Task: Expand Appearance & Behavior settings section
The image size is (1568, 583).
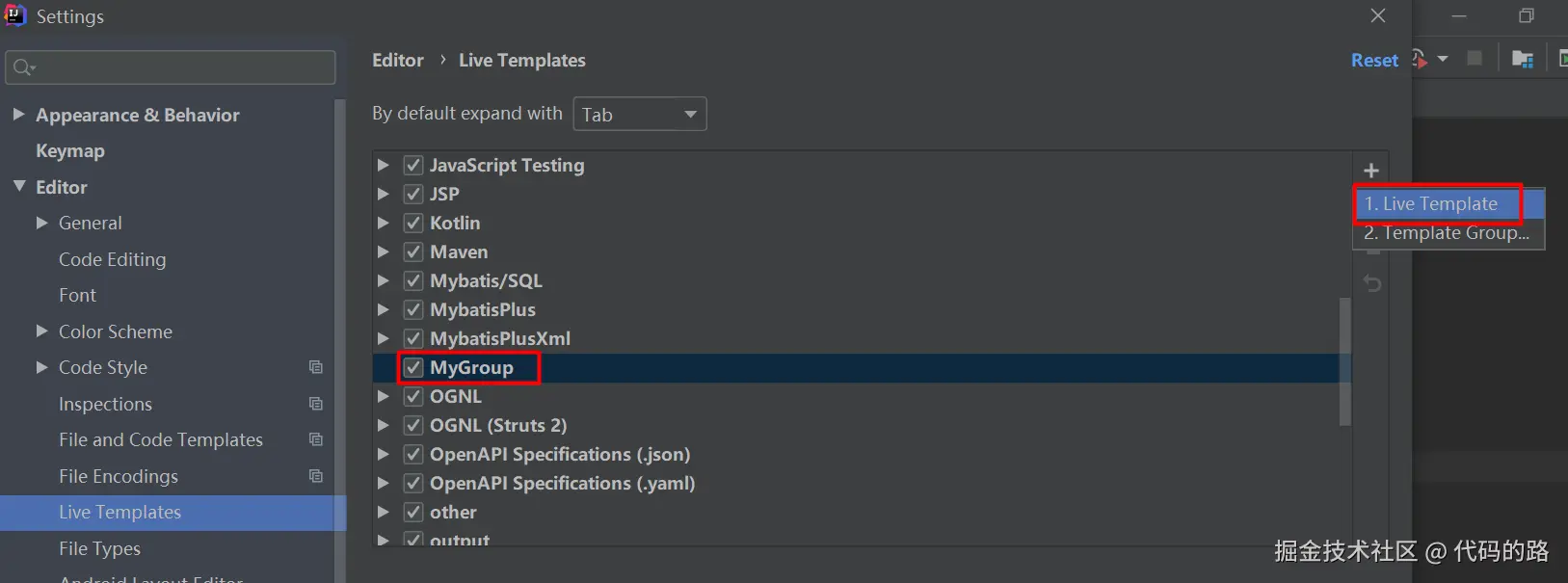Action: [x=18, y=115]
